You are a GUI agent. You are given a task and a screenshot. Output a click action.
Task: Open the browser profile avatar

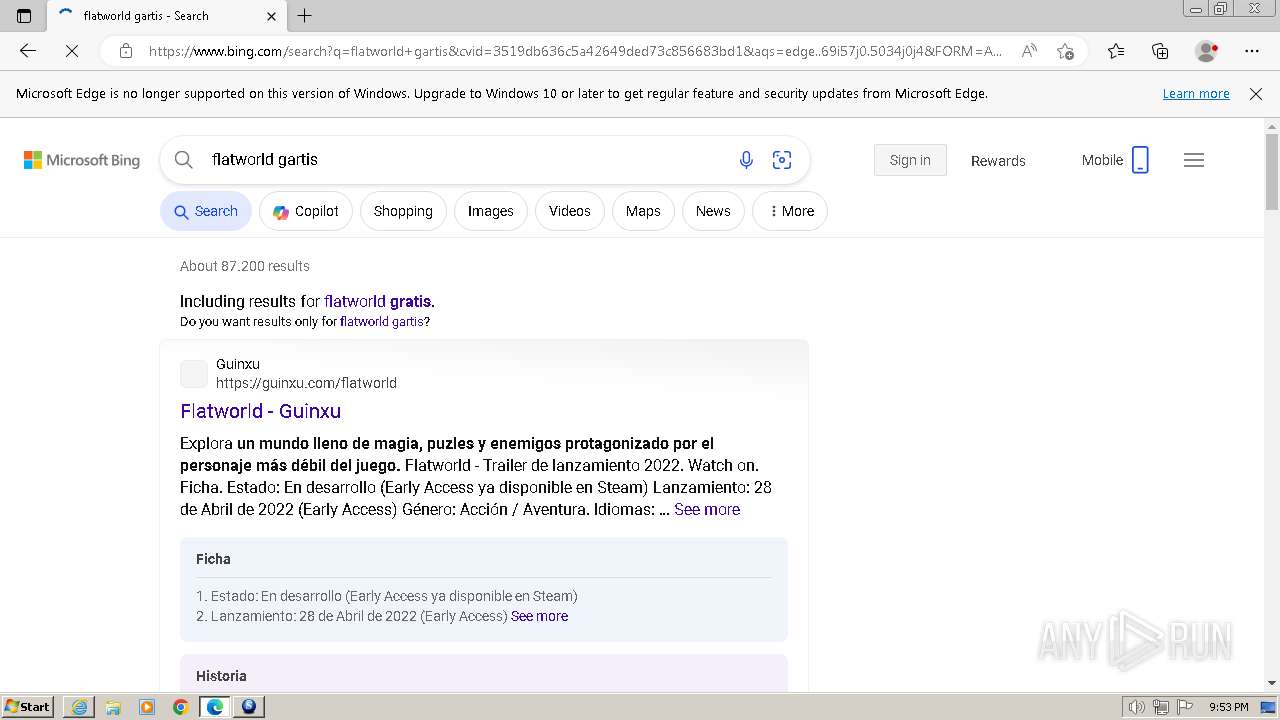1207,51
